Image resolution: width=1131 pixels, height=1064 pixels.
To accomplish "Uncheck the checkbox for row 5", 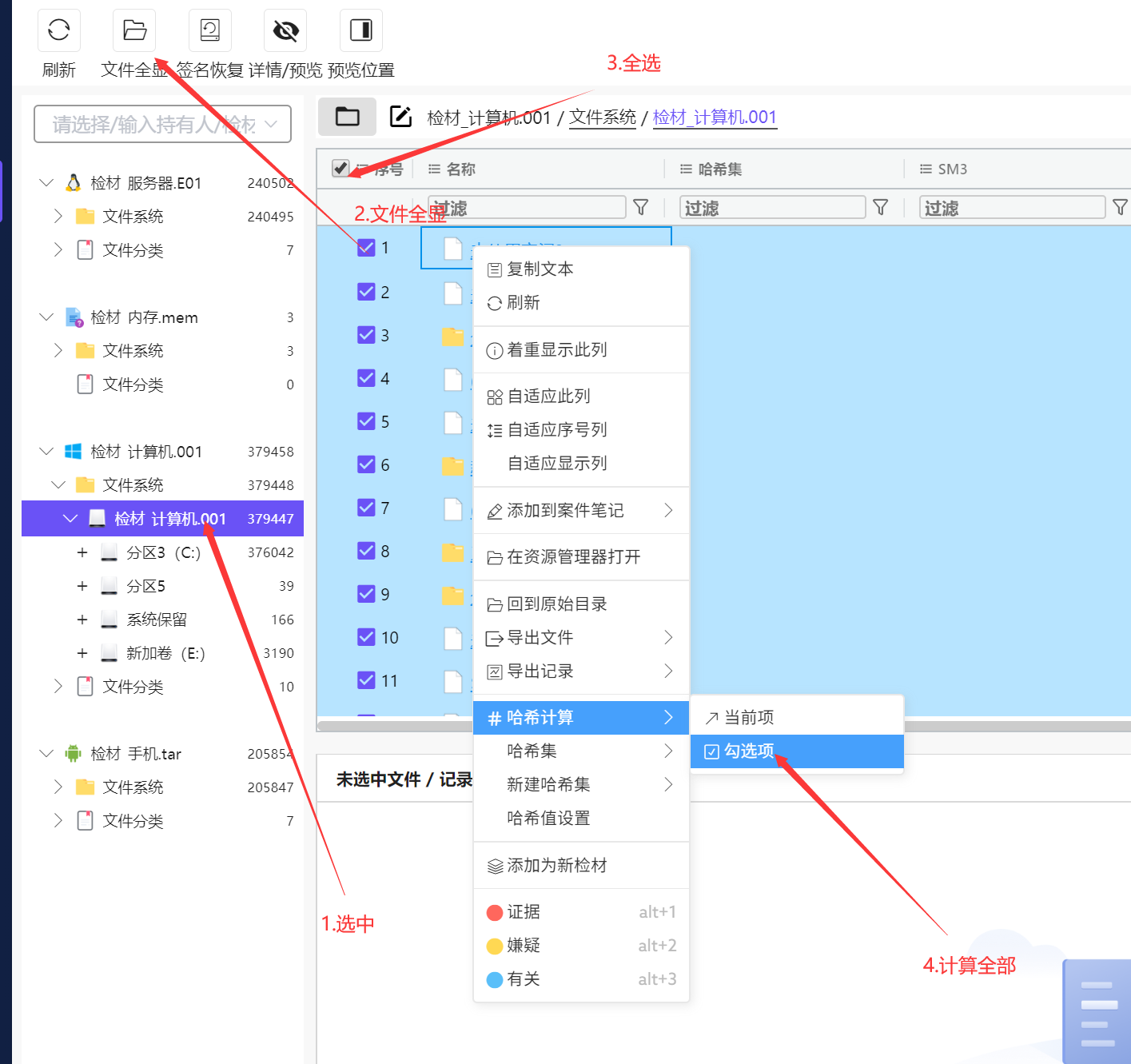I will tap(366, 420).
